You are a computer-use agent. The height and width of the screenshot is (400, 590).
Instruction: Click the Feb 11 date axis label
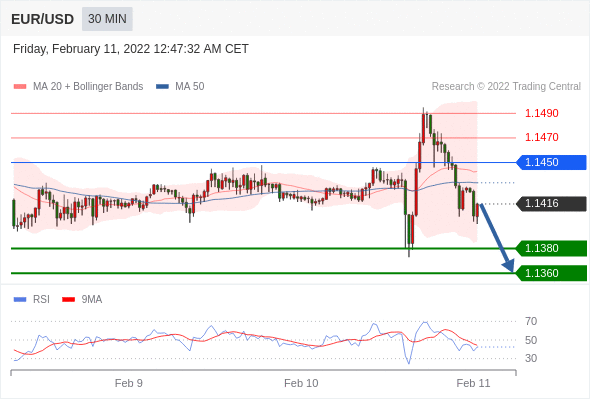pos(473,383)
